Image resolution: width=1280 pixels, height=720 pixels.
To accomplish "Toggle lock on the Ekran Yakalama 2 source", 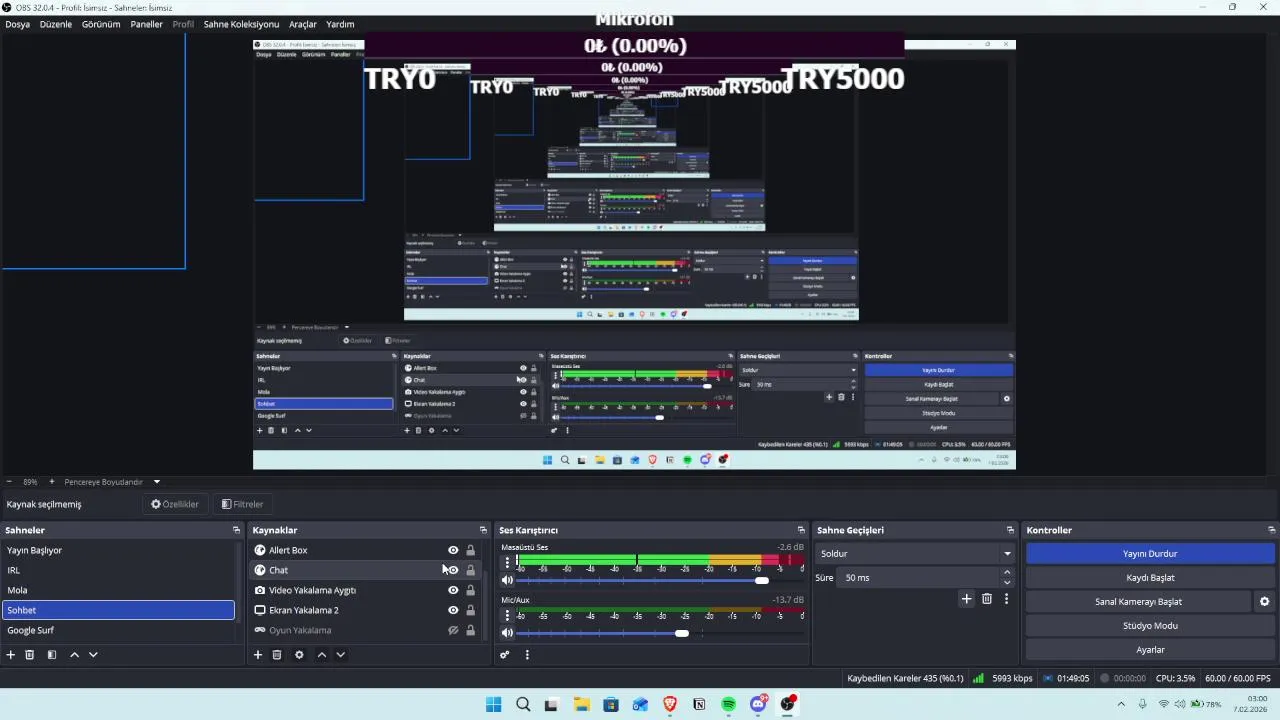I will click(470, 610).
